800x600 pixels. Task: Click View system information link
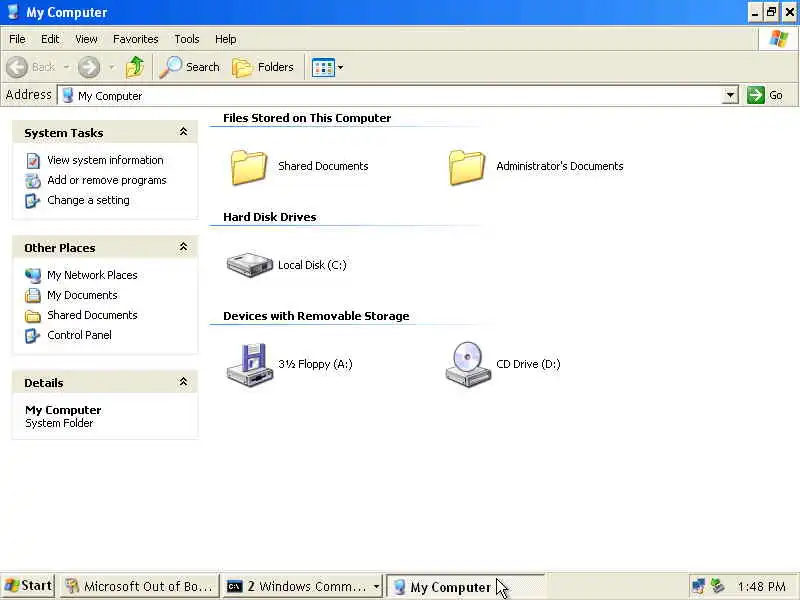click(x=105, y=160)
